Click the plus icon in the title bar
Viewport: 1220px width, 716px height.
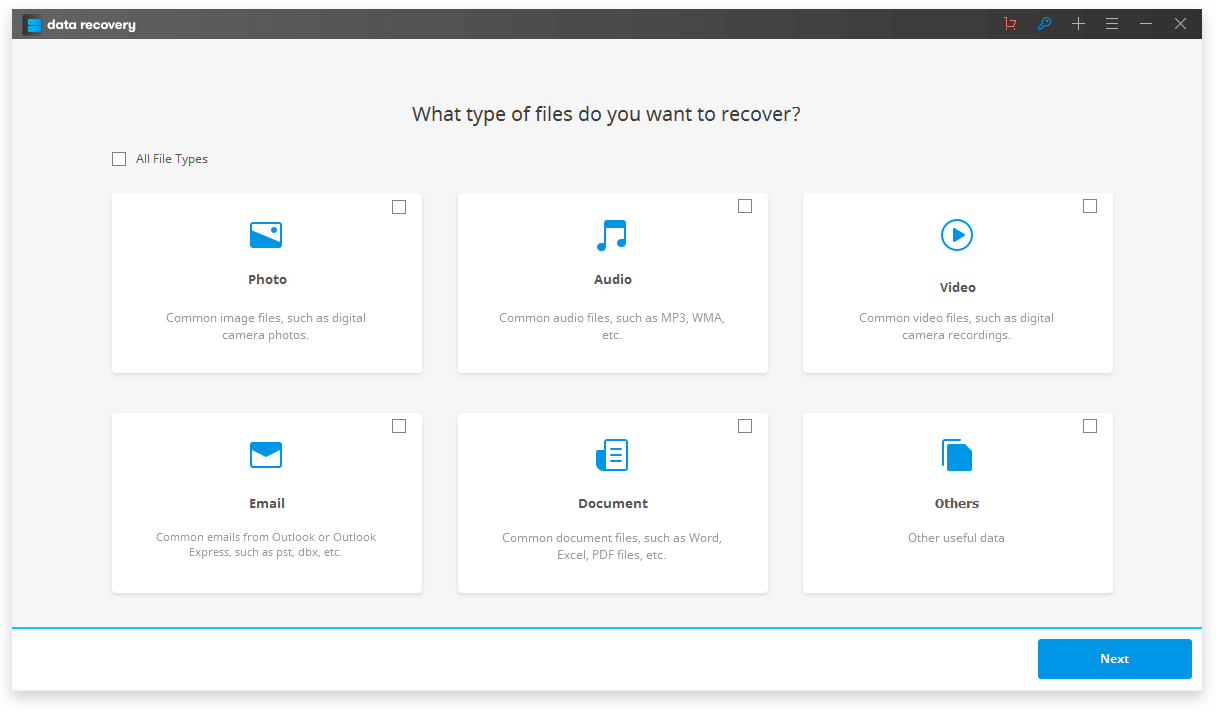coord(1078,23)
